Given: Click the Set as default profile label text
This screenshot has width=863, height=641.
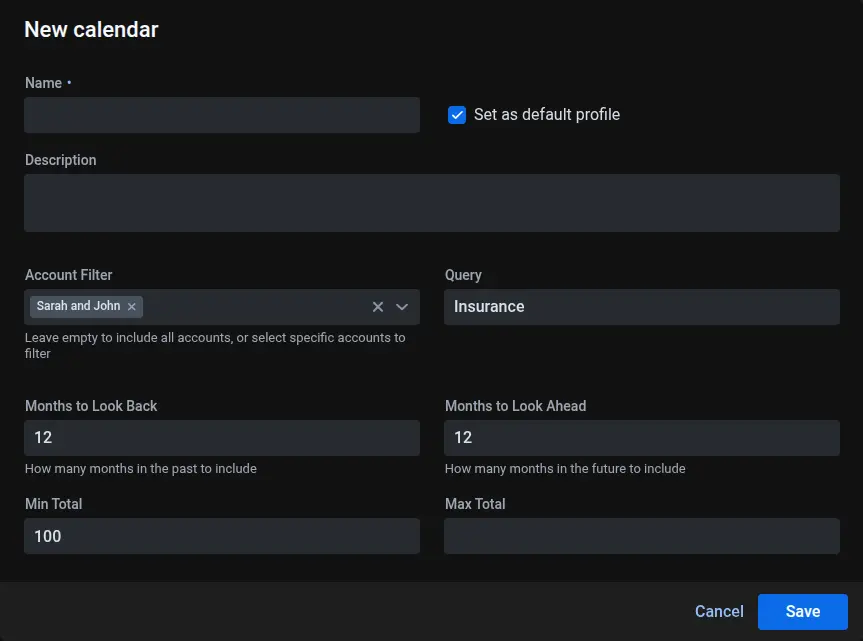Looking at the screenshot, I should pyautogui.click(x=546, y=115).
